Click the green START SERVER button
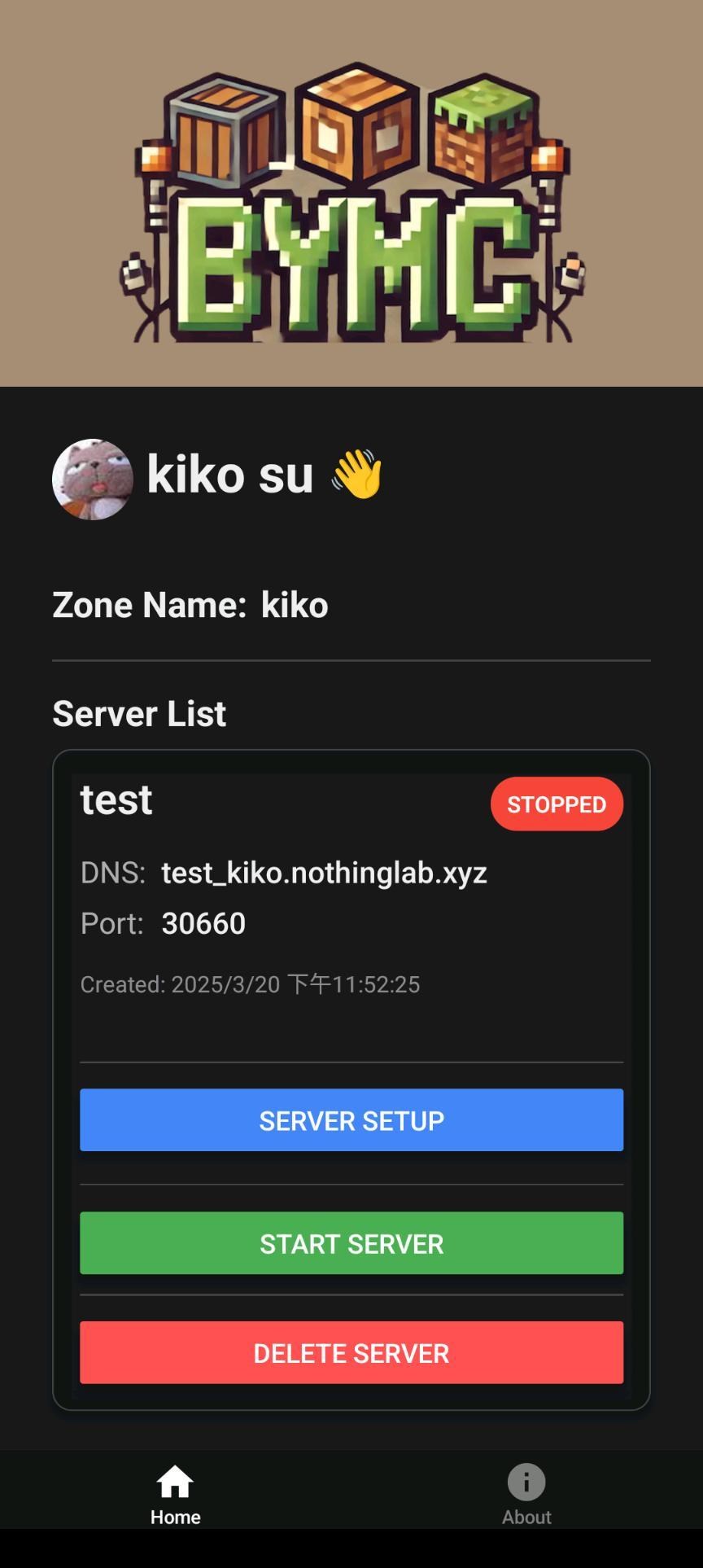 coord(351,1243)
